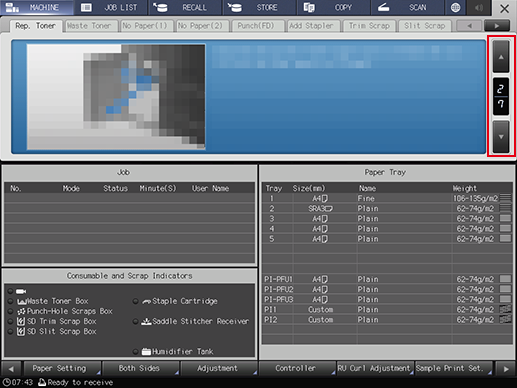Go to next guidance page down arrow
The width and height of the screenshot is (517, 388).
coord(501,137)
